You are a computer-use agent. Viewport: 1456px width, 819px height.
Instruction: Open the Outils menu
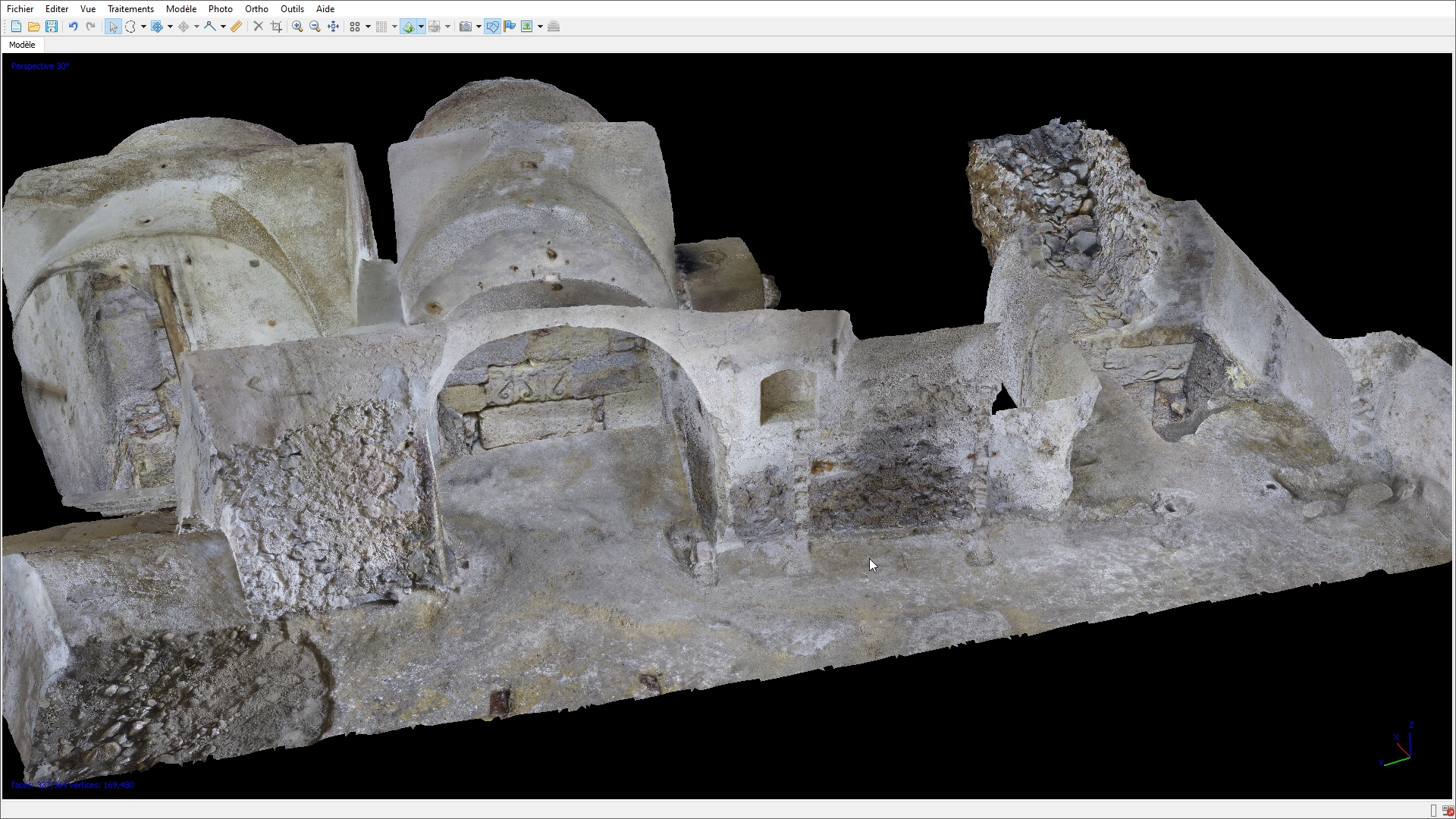click(292, 9)
